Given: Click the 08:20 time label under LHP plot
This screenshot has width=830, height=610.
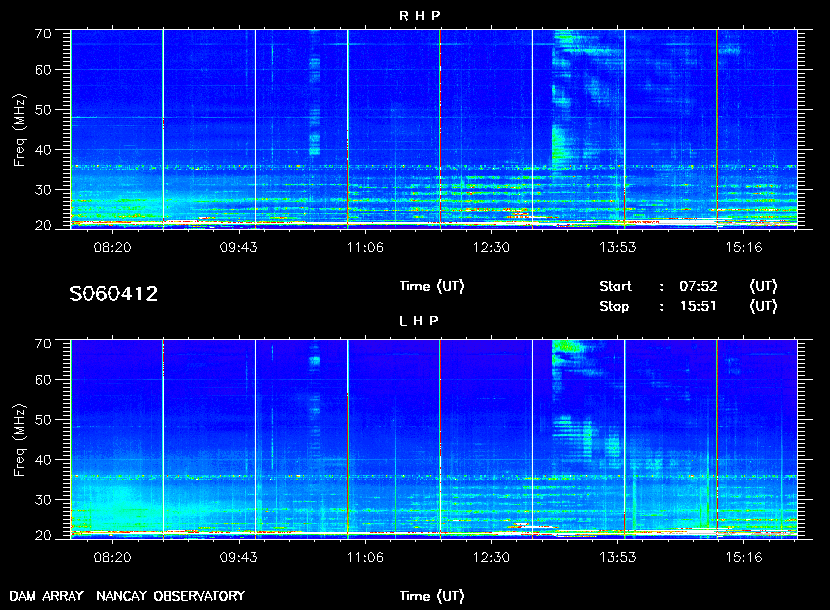Looking at the screenshot, I should pyautogui.click(x=112, y=557).
